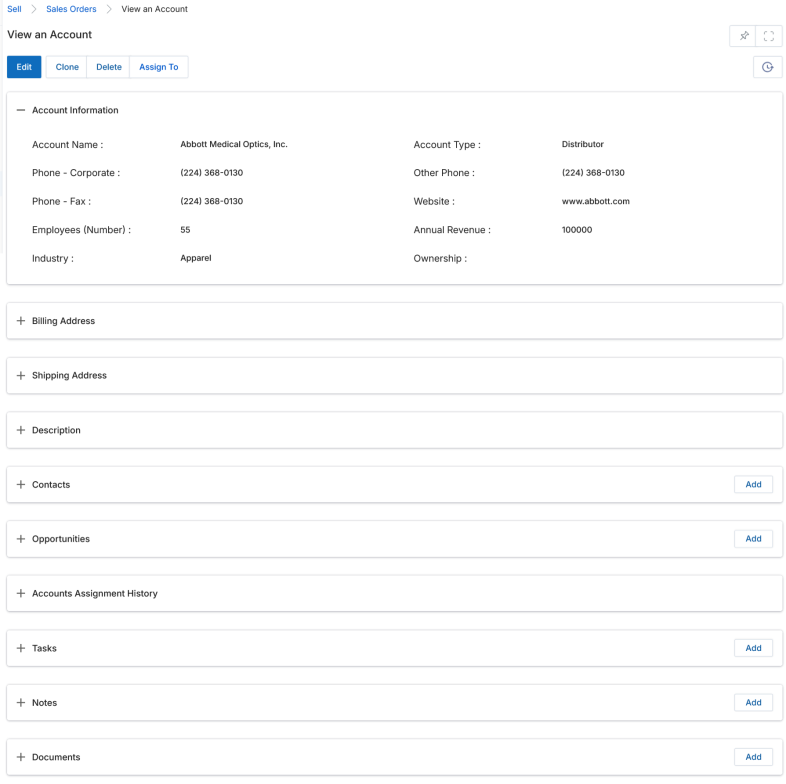This screenshot has height=784, width=786.
Task: Open the history clock icon
Action: point(767,67)
